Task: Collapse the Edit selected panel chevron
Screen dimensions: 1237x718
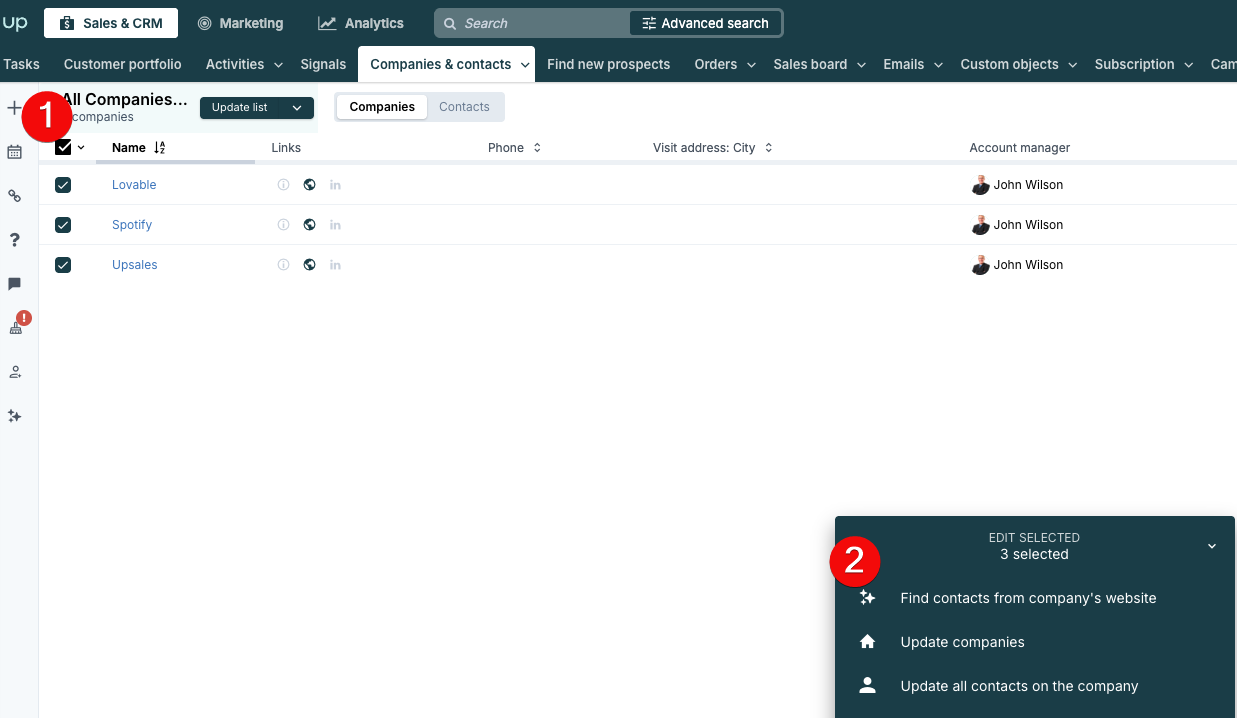Action: coord(1212,546)
